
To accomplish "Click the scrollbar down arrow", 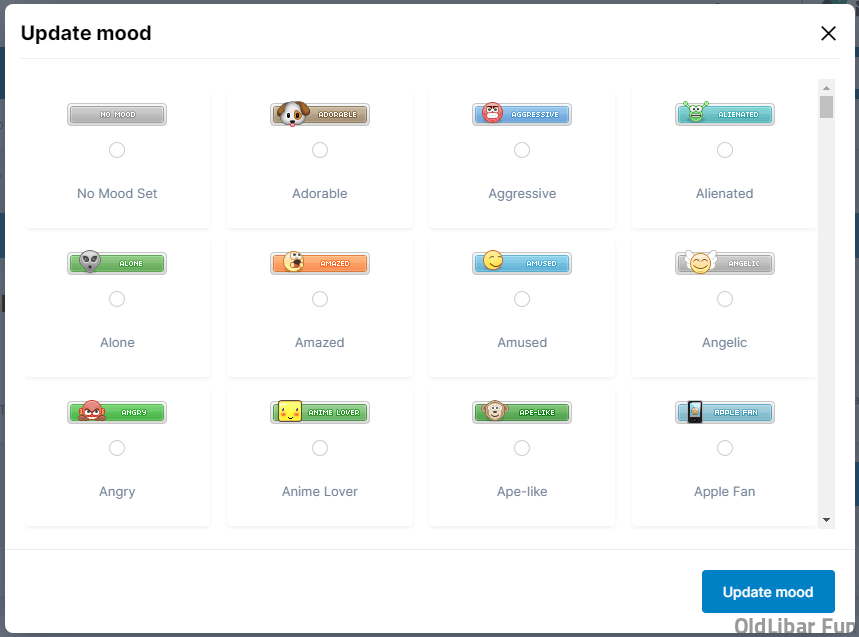I will [826, 520].
